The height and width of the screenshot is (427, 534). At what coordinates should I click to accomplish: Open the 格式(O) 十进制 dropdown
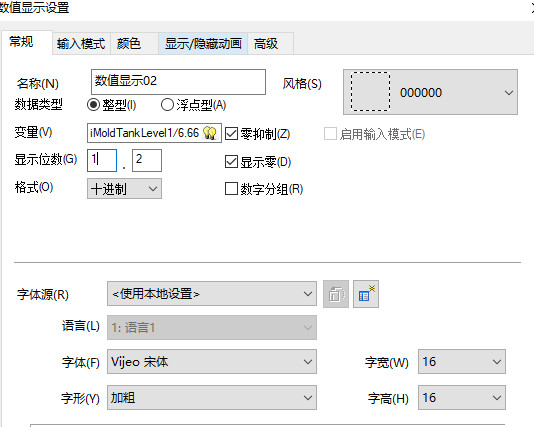click(x=124, y=189)
